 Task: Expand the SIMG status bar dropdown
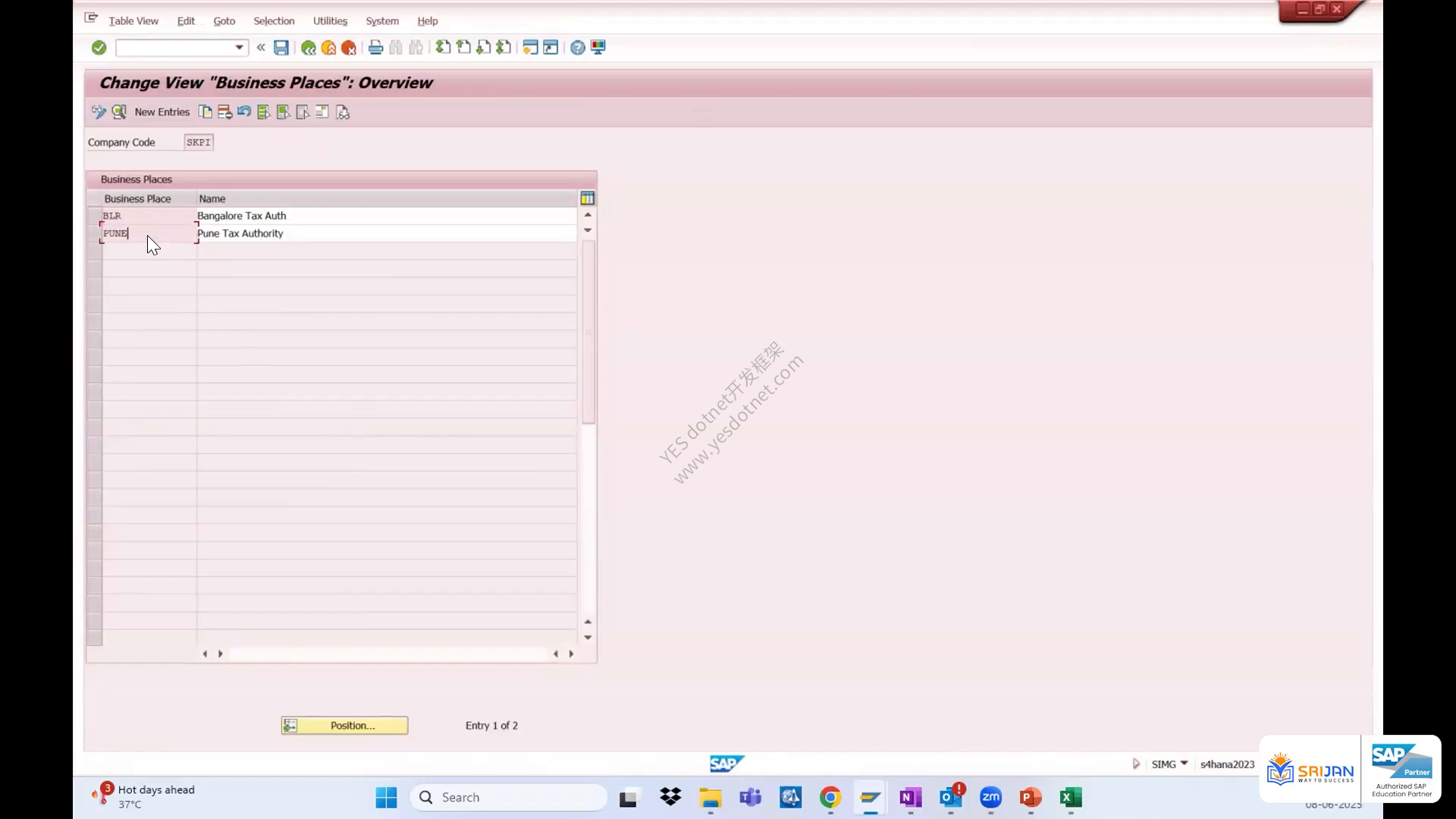tap(1184, 764)
